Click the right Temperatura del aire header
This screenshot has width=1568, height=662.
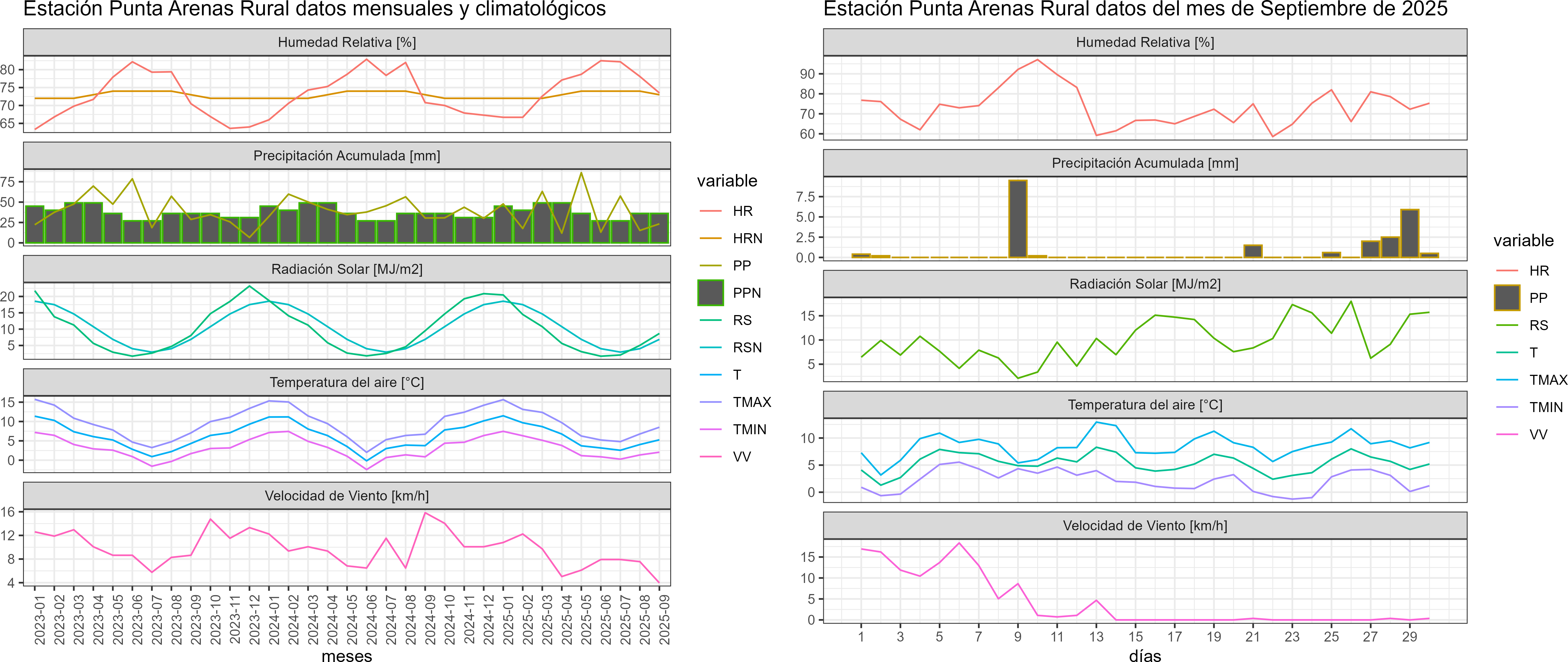point(1144,405)
